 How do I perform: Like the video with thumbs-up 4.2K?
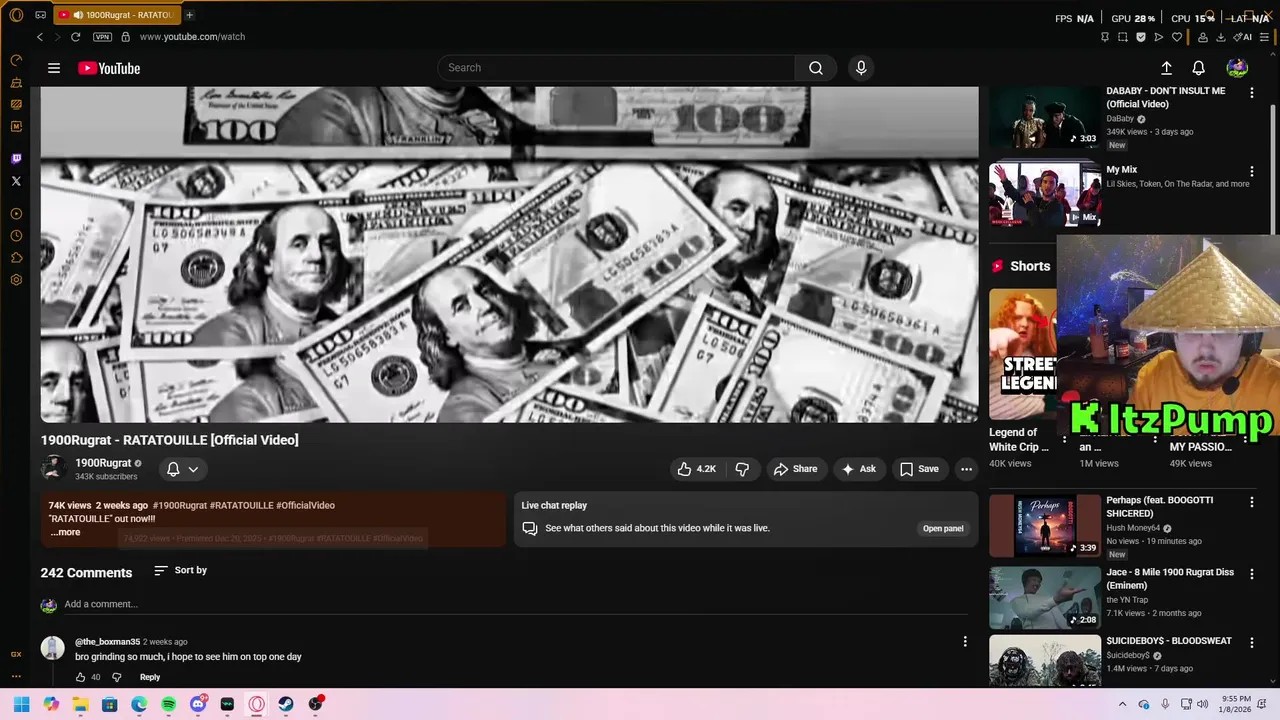point(696,469)
